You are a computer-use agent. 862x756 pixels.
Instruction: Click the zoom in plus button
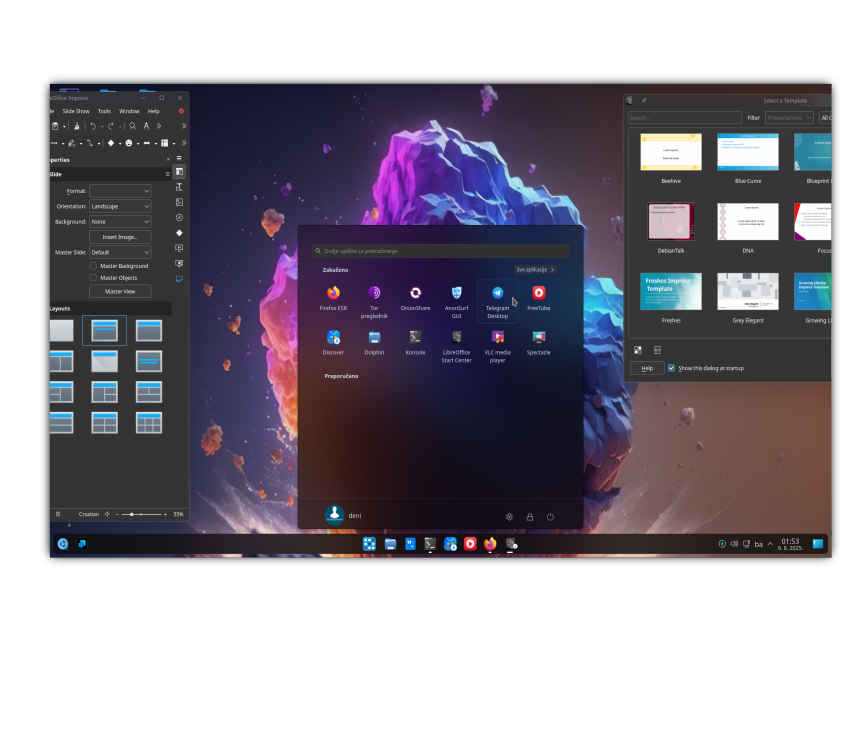(x=165, y=515)
